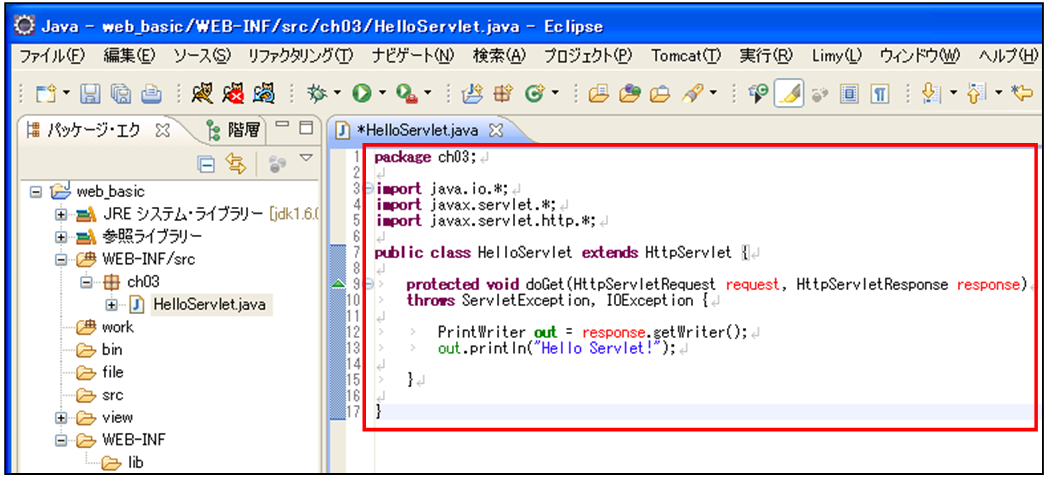
Task: Toggle show whitespace characters pilcrow button
Action: pos(879,94)
